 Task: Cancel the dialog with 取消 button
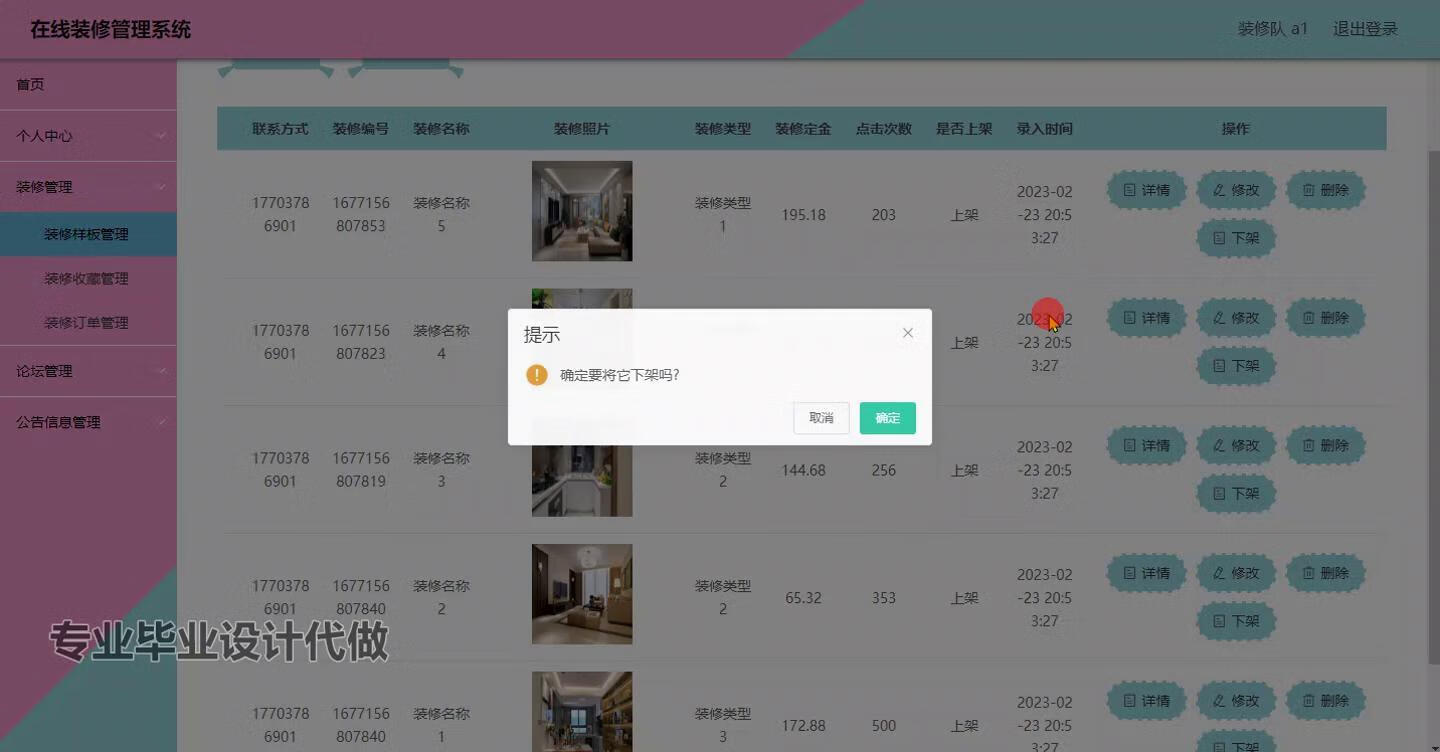821,418
